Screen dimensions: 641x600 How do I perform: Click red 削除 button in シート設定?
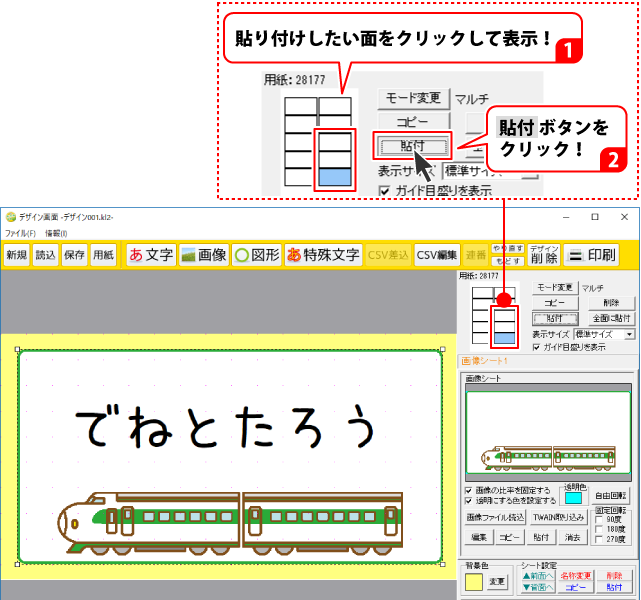(x=614, y=576)
